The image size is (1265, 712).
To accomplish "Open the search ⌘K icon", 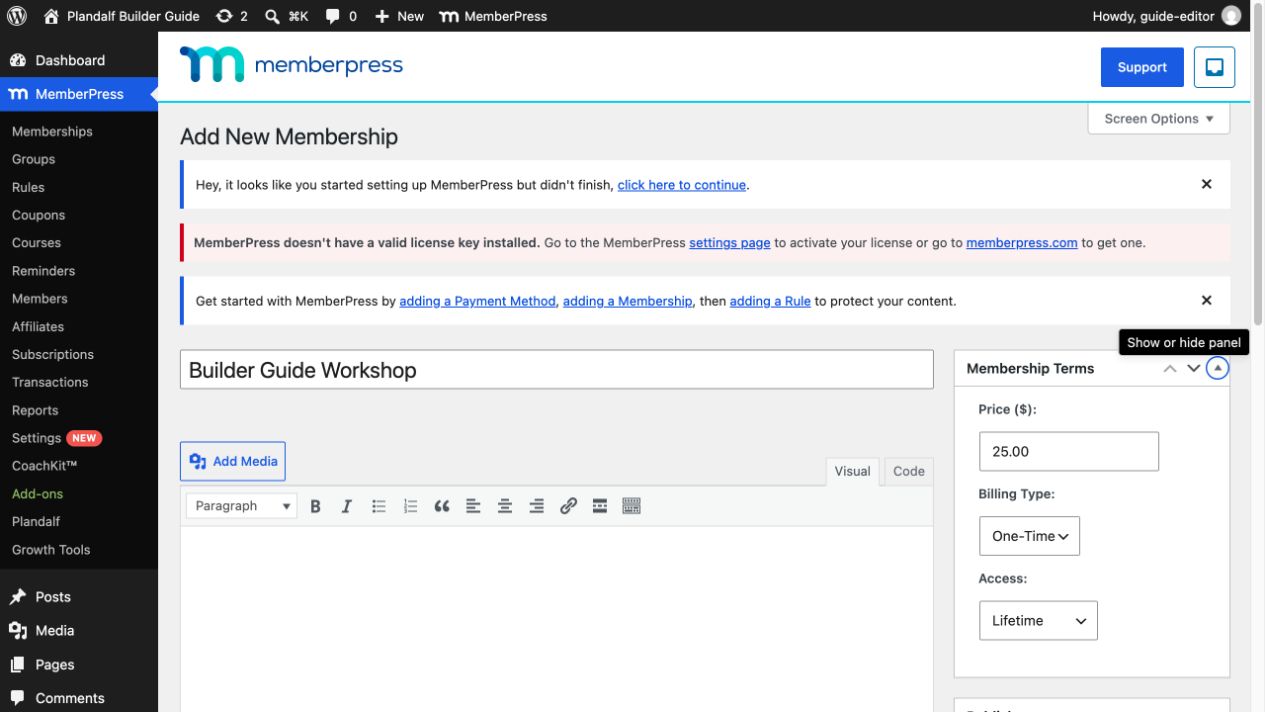I will [x=287, y=16].
